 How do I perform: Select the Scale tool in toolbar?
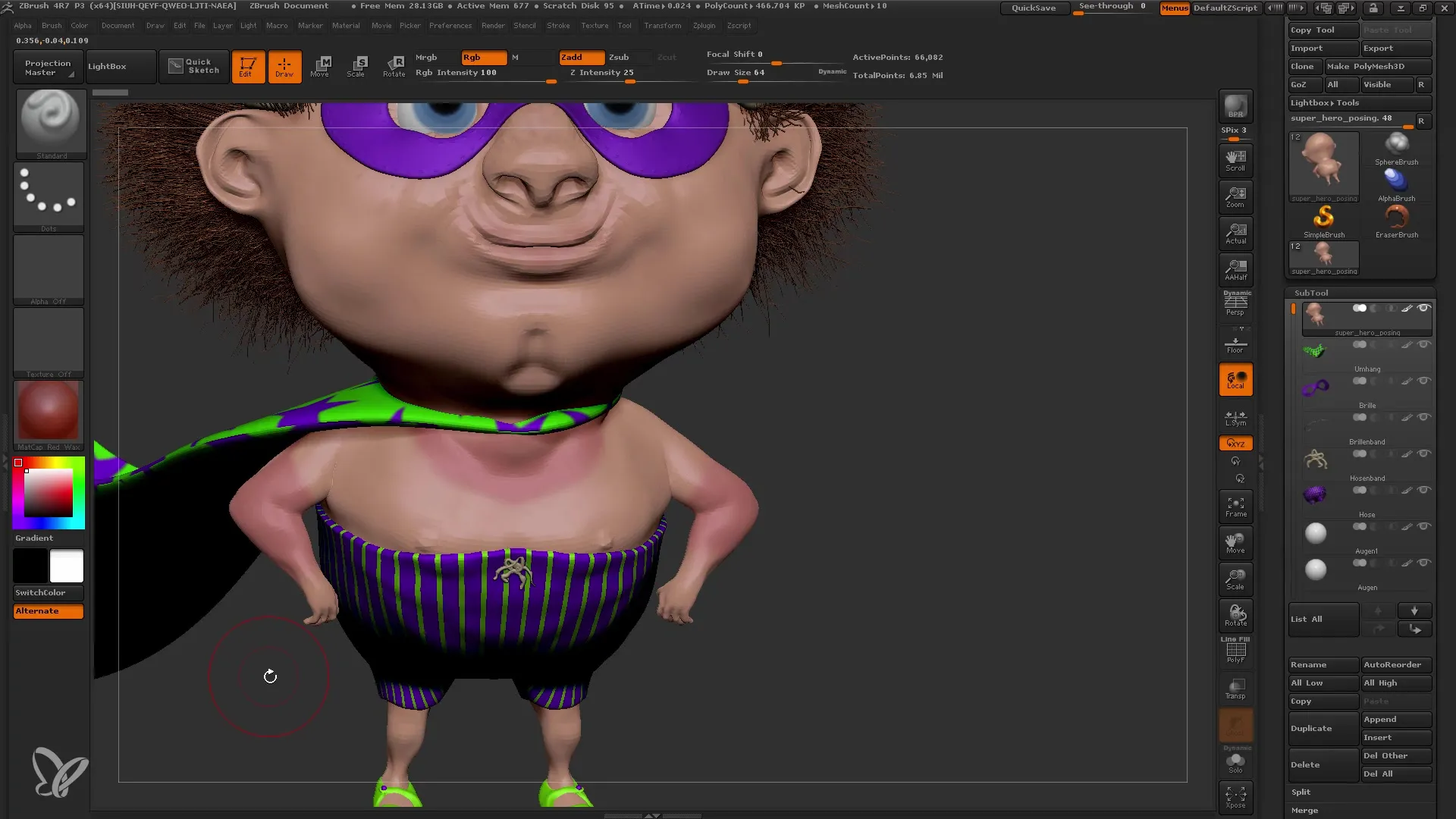point(357,65)
